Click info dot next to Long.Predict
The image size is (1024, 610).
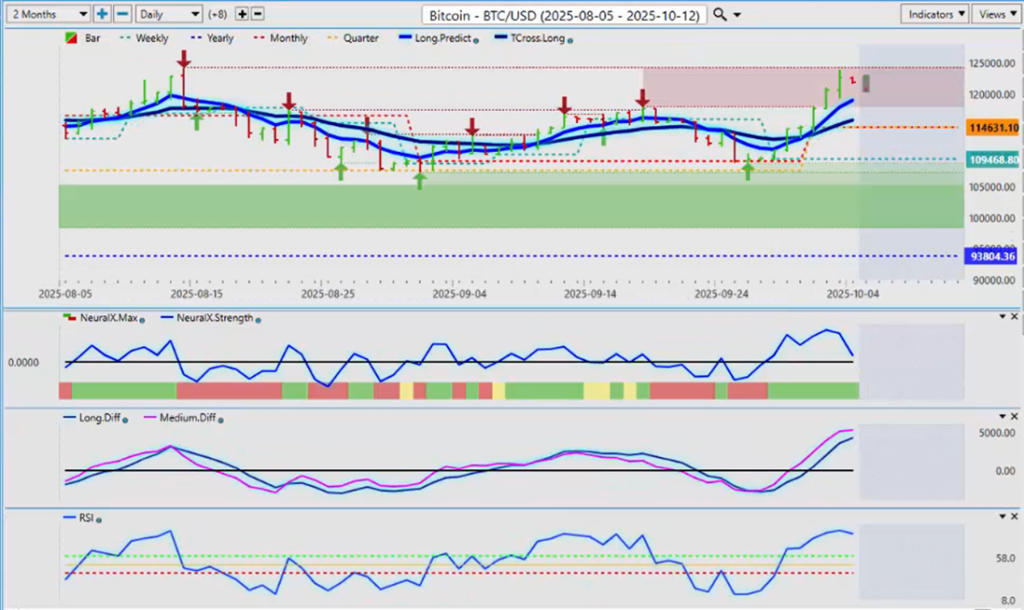pyautogui.click(x=474, y=39)
